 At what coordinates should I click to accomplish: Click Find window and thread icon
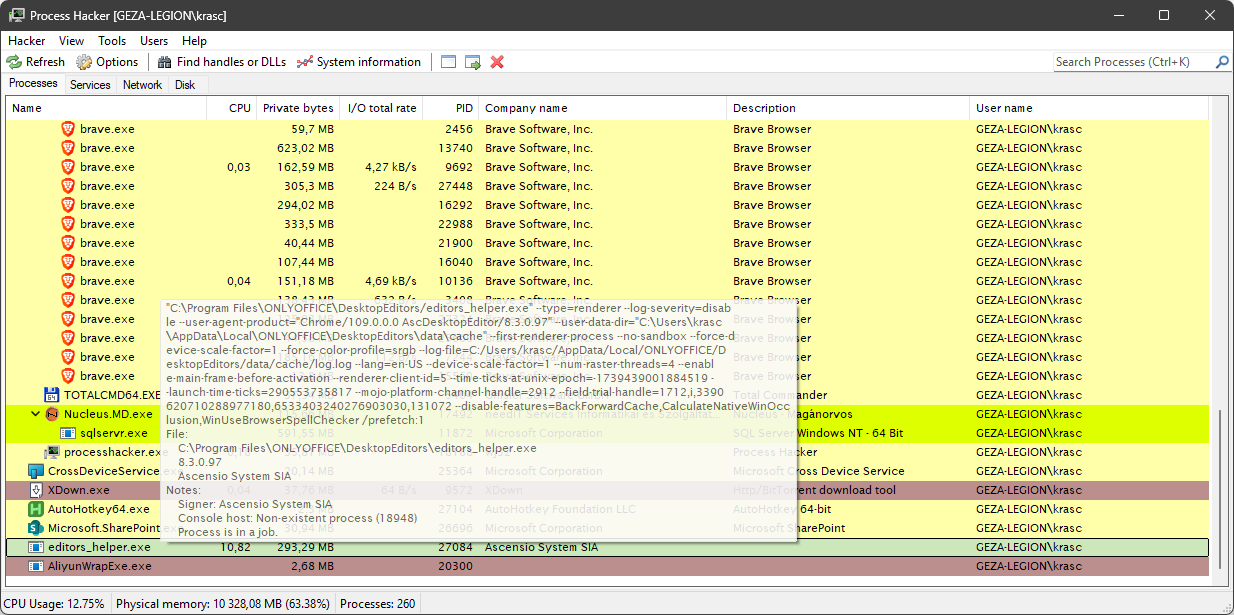[x=473, y=62]
